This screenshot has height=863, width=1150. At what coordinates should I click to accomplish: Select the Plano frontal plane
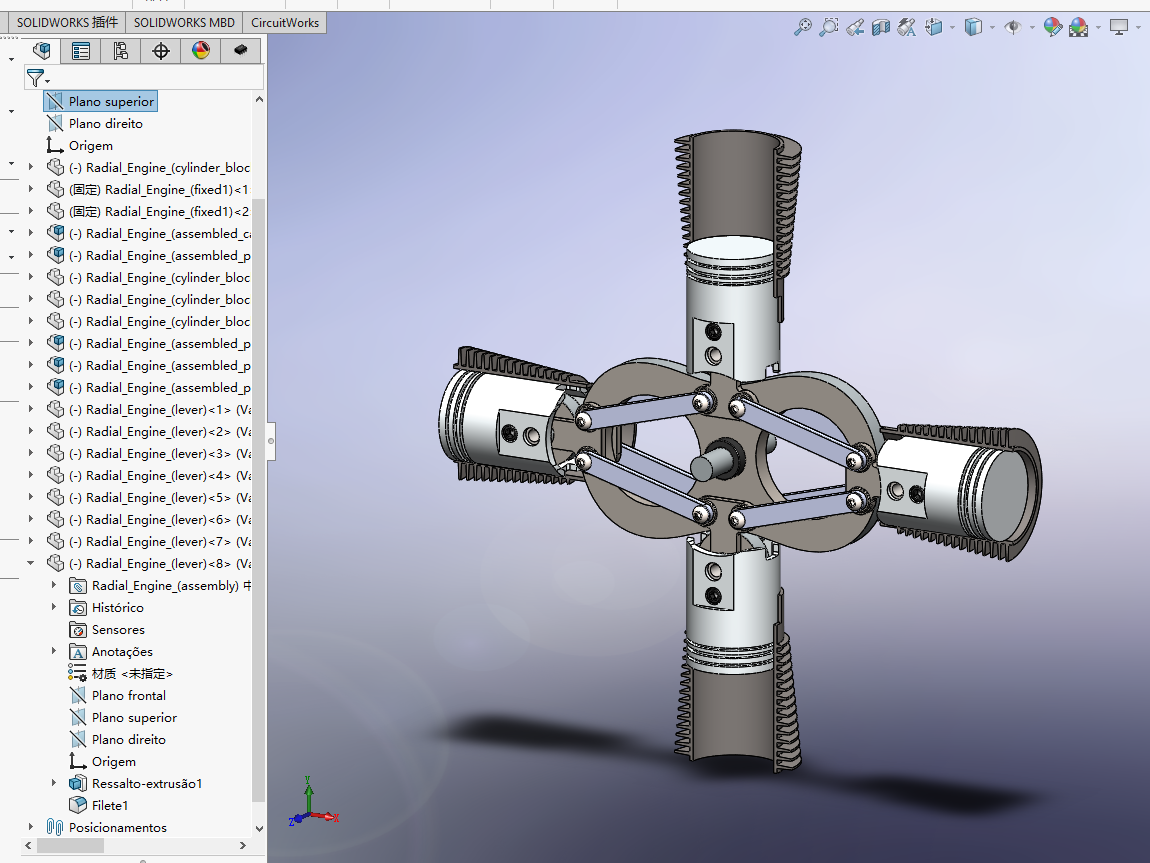(x=128, y=696)
